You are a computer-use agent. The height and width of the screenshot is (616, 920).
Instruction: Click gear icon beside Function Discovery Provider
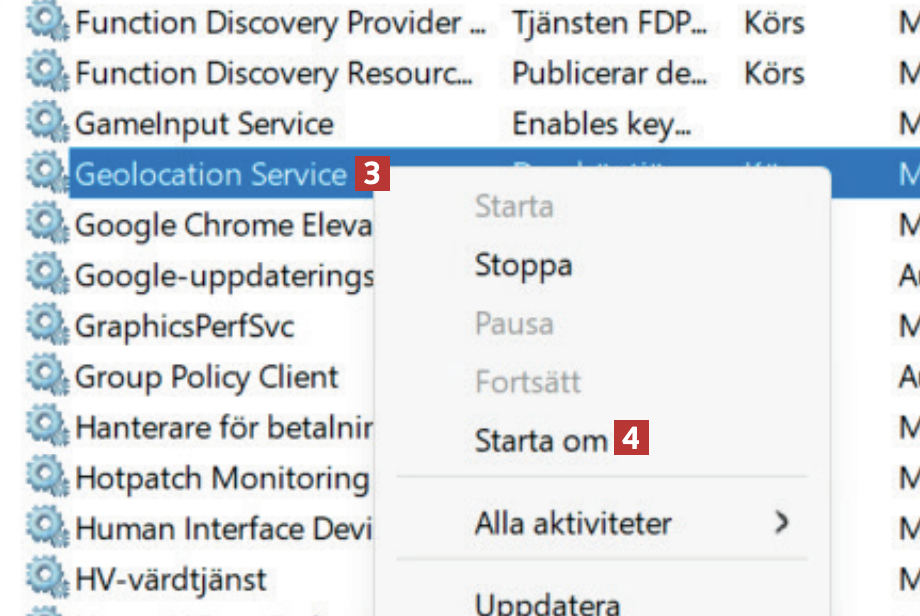point(44,21)
